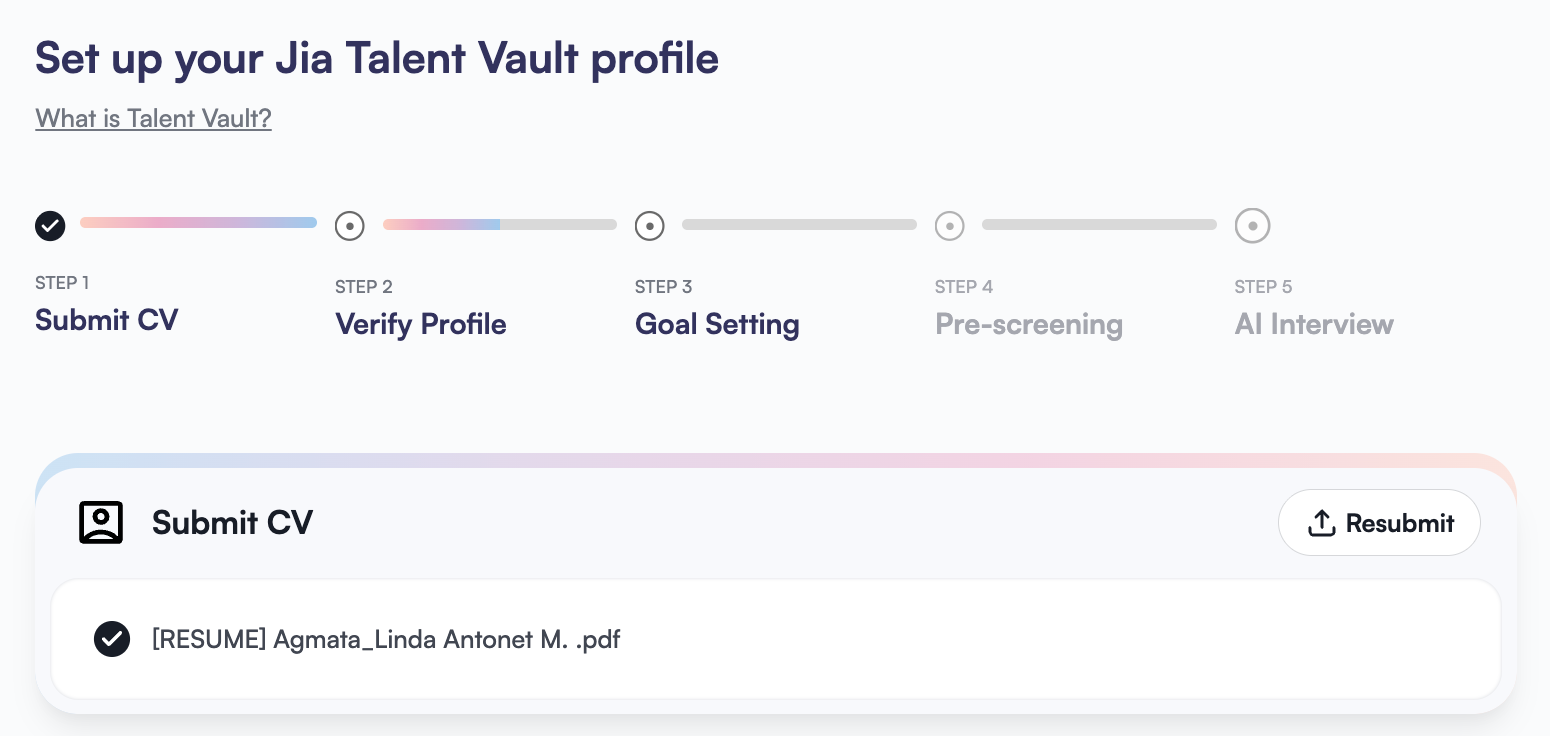Switch to the Goal Setting step
Viewport: 1550px width, 736px height.
717,324
